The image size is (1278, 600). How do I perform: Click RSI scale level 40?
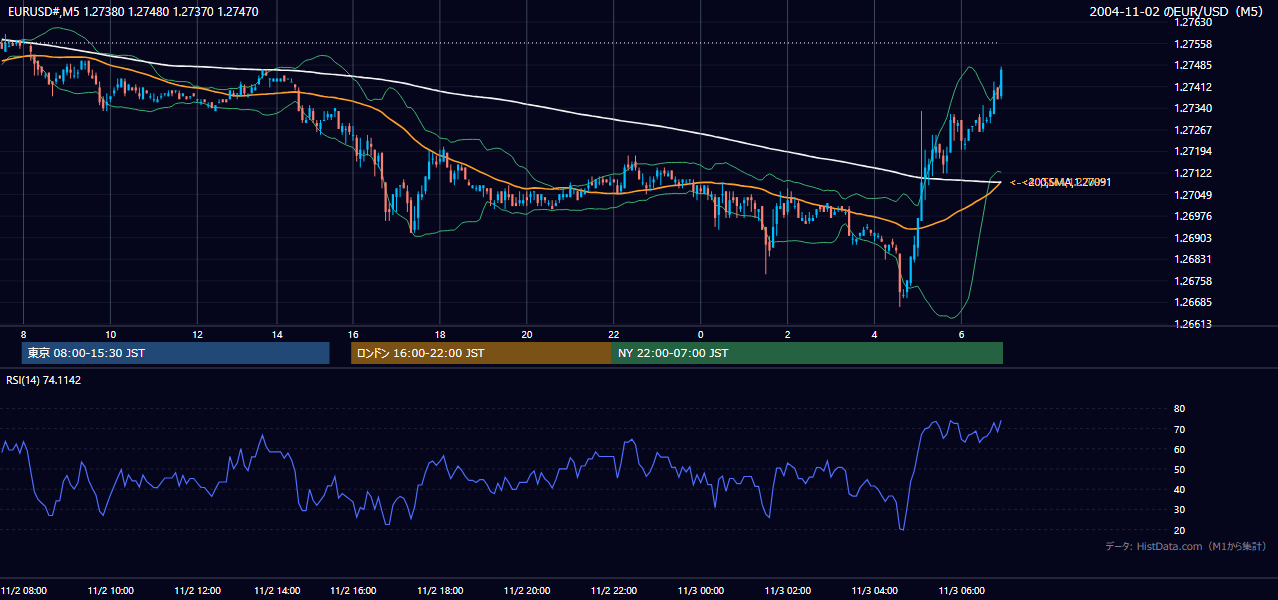click(1179, 489)
